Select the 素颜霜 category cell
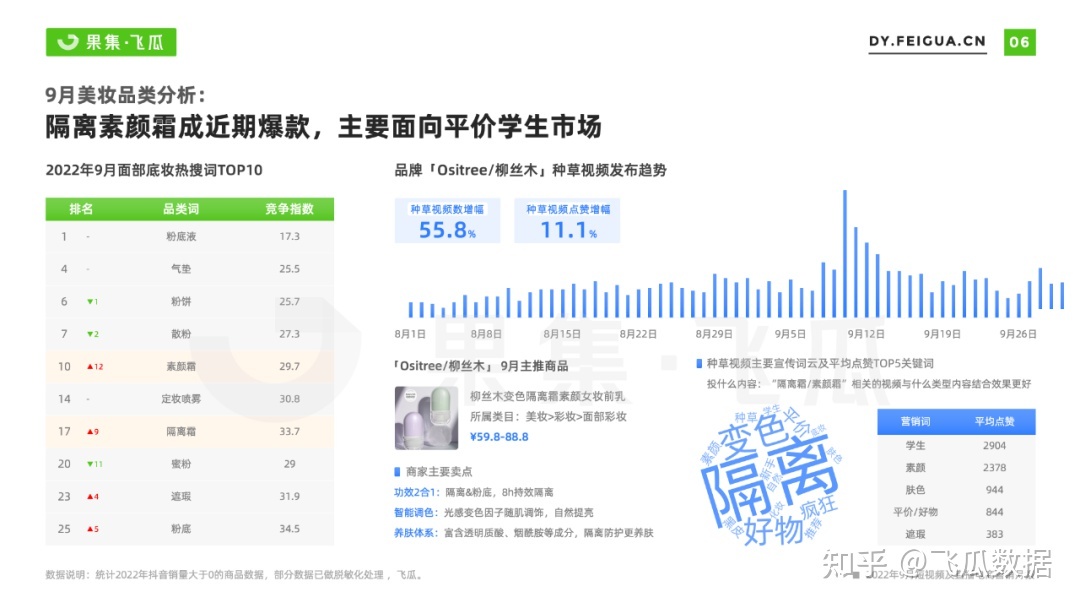This screenshot has height=608, width=1080. 181,366
